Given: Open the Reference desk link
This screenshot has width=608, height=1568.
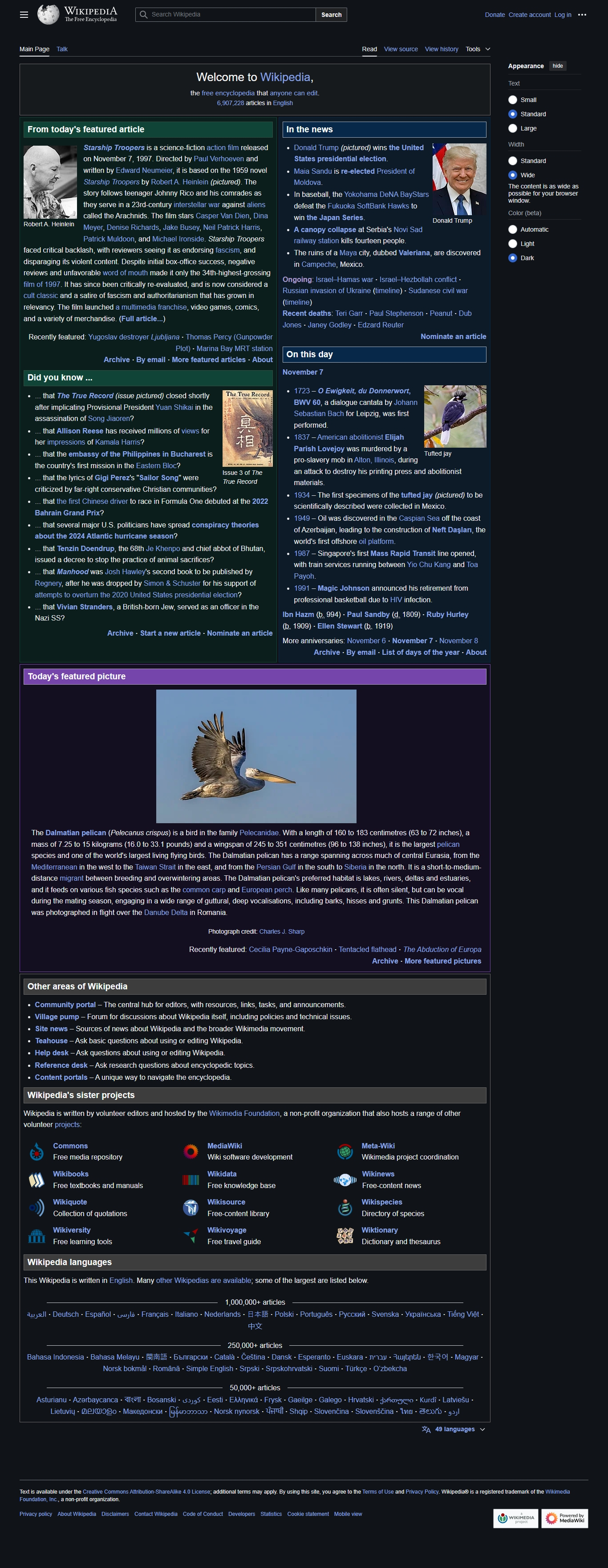Looking at the screenshot, I should point(61,1065).
